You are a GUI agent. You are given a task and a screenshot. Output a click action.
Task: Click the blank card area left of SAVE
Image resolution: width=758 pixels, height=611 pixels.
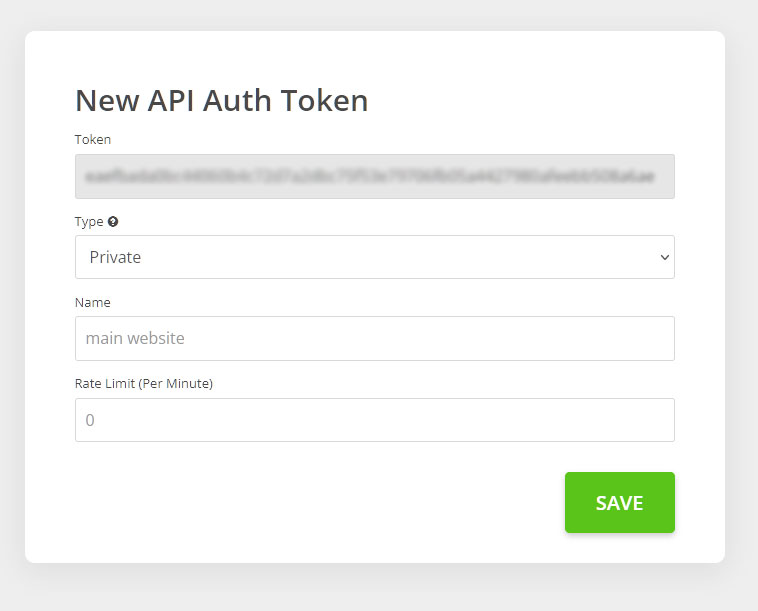[x=319, y=503]
